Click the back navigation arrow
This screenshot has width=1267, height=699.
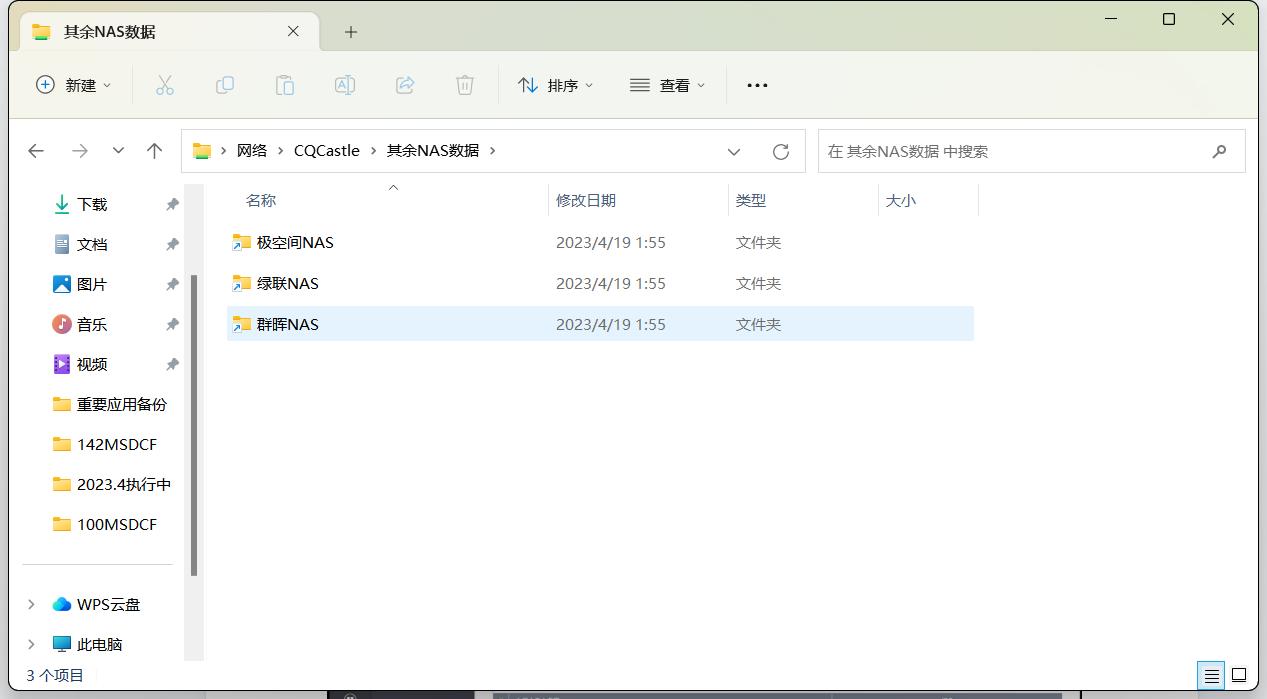click(36, 151)
